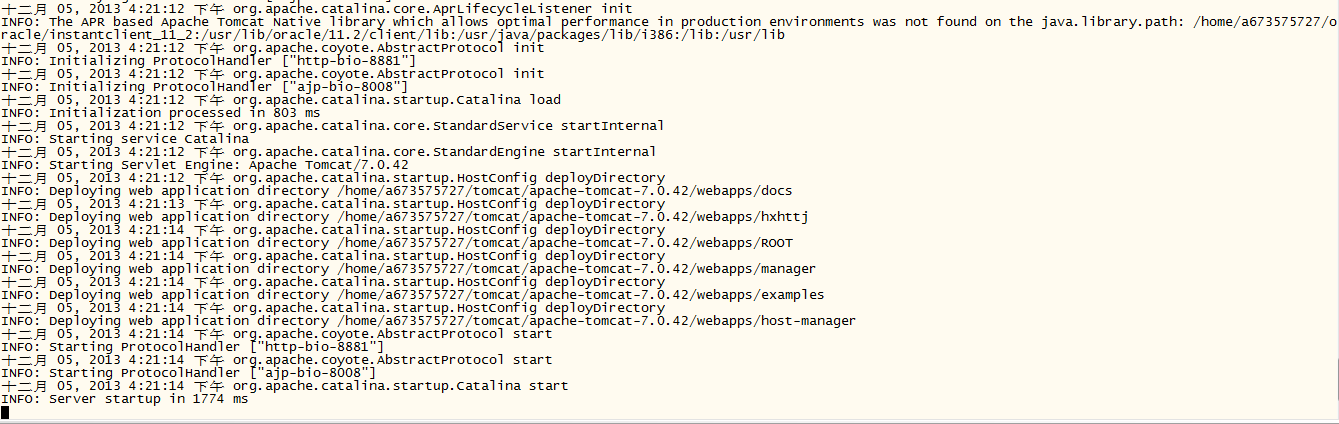Click the webapps/examples deployment path
Screen dimensions: 1339x424
point(581,295)
